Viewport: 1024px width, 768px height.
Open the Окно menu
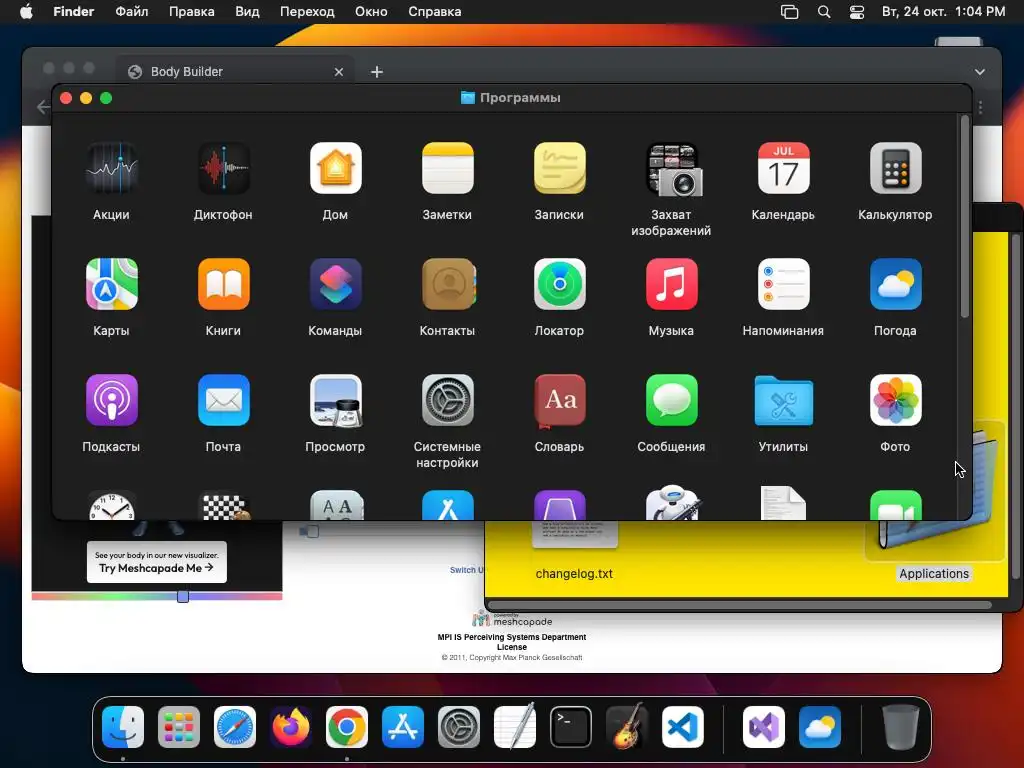point(371,12)
